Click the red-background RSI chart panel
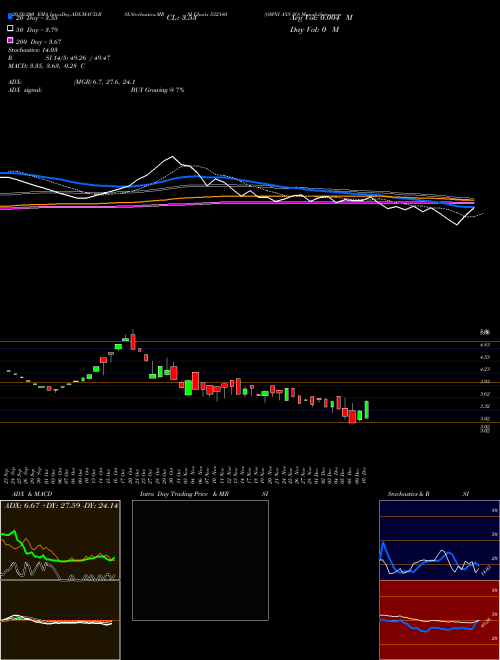 point(439,620)
